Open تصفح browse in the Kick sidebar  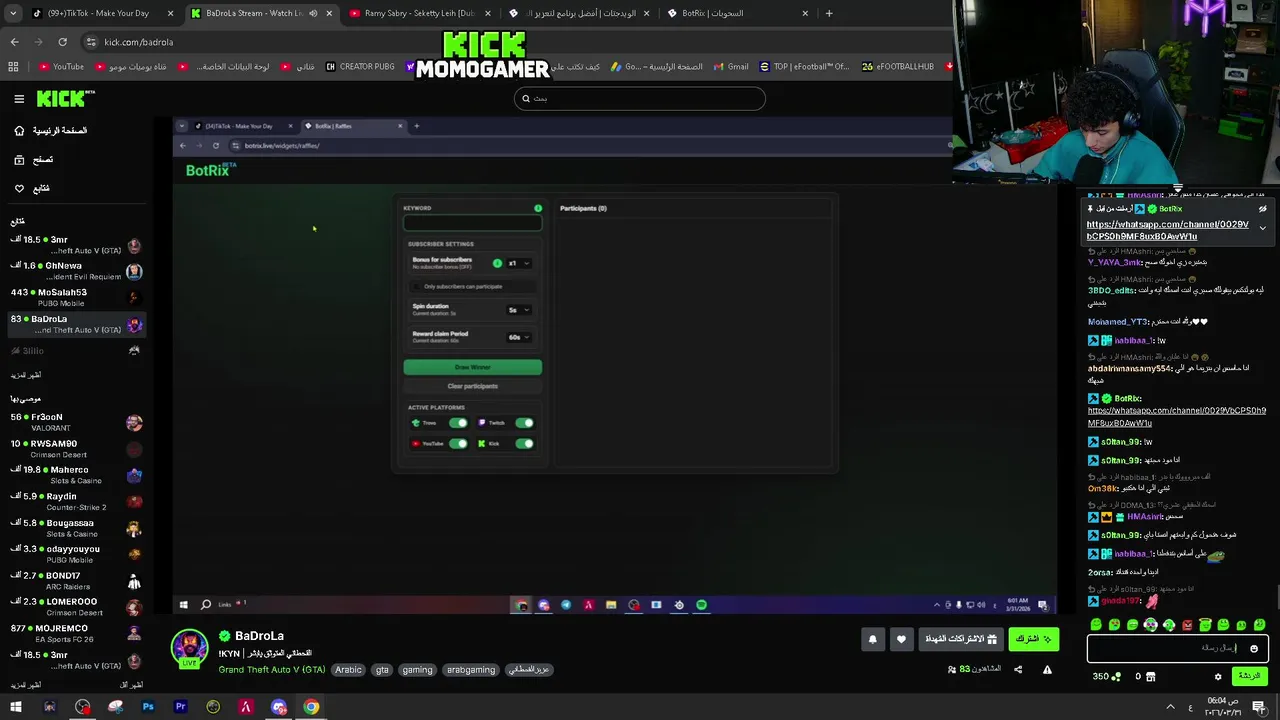tap(34, 160)
